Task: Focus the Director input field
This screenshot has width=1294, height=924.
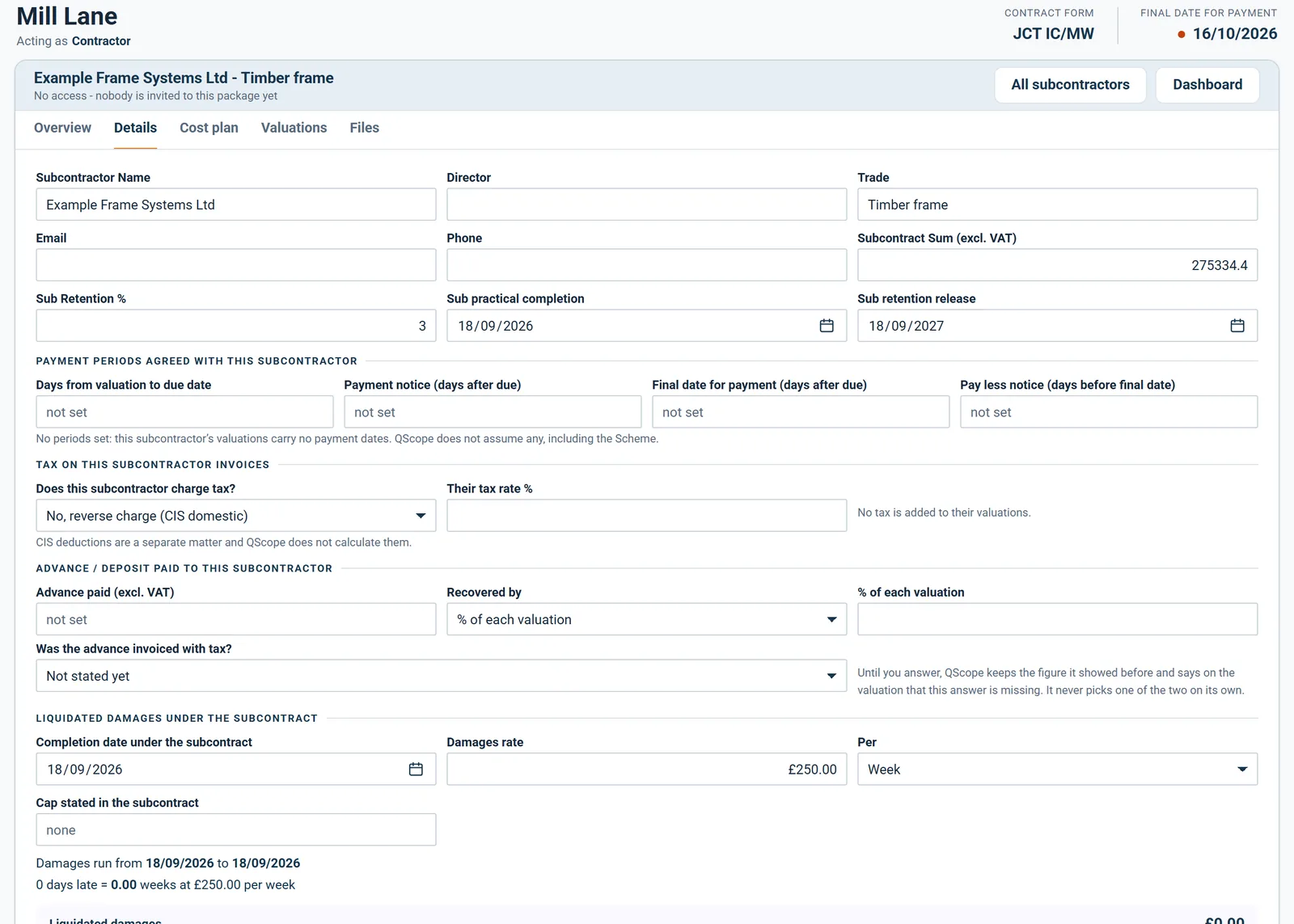Action: tap(647, 205)
